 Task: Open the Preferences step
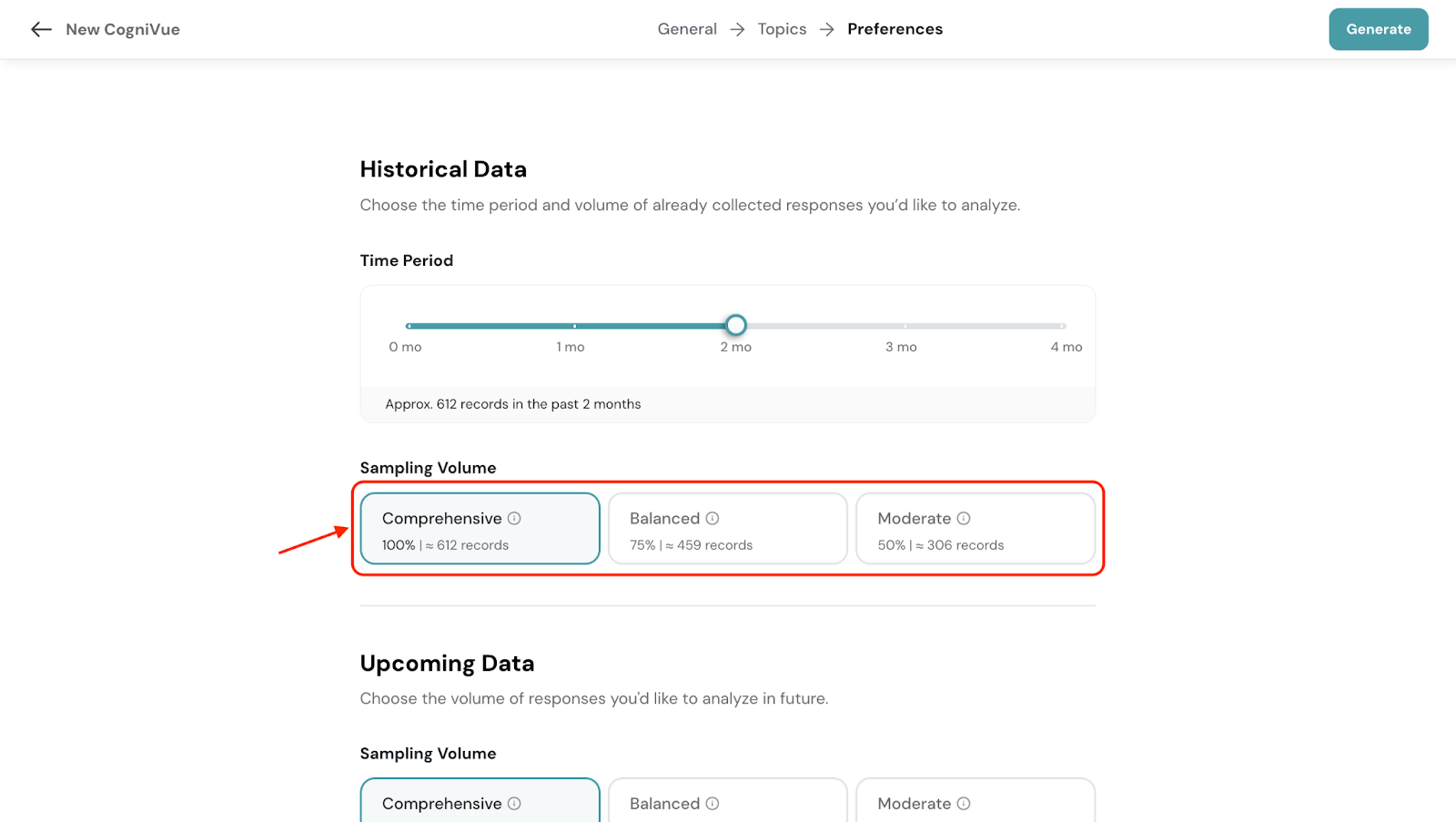coord(895,29)
